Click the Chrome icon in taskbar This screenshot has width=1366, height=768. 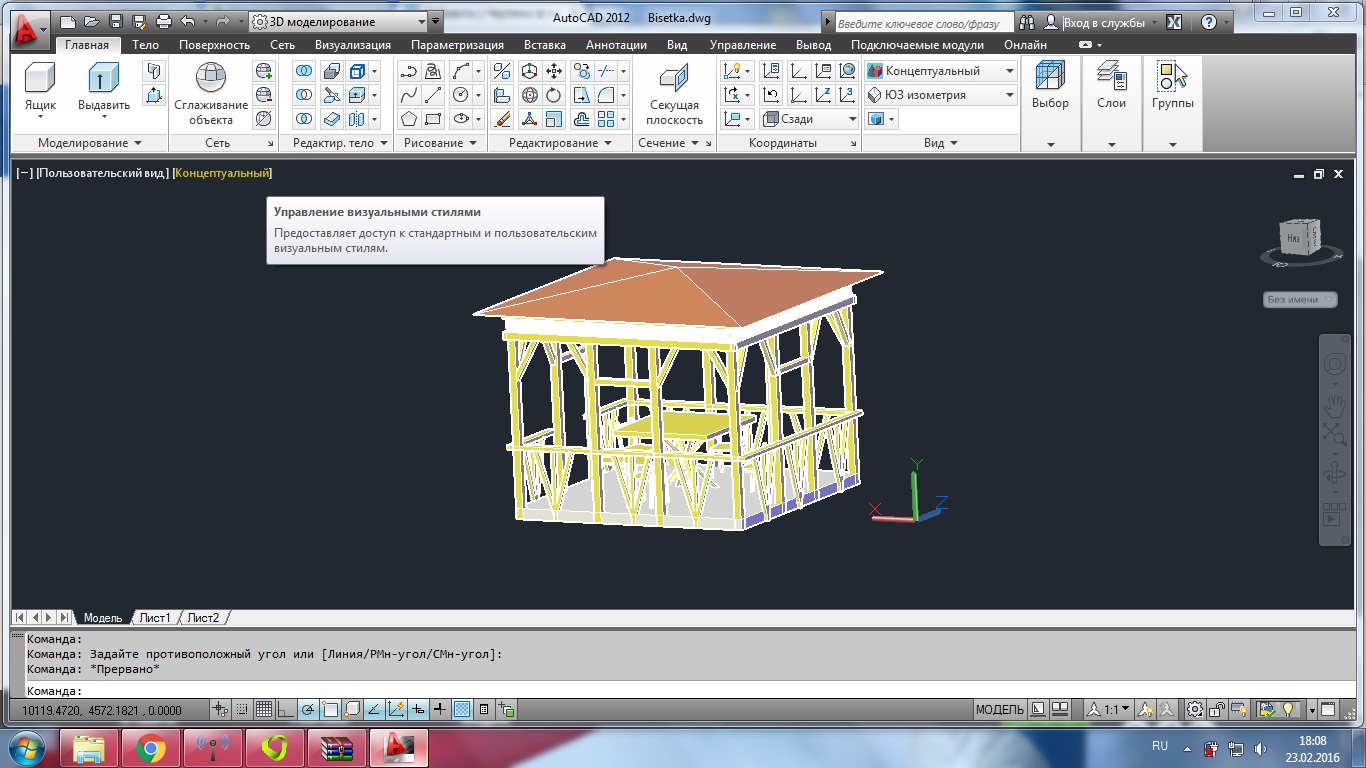coord(151,747)
